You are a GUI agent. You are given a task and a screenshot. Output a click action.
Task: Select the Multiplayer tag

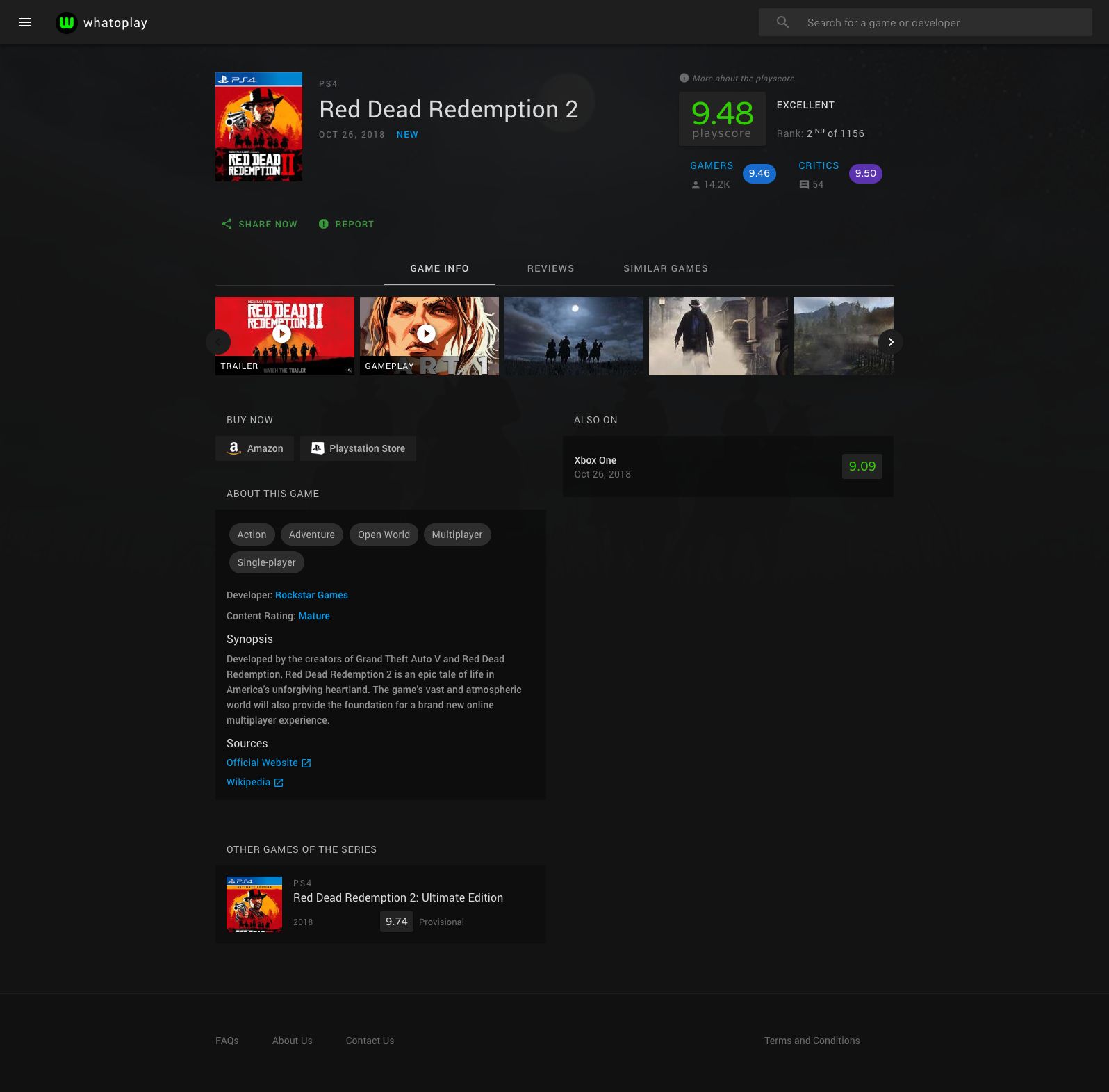(457, 535)
